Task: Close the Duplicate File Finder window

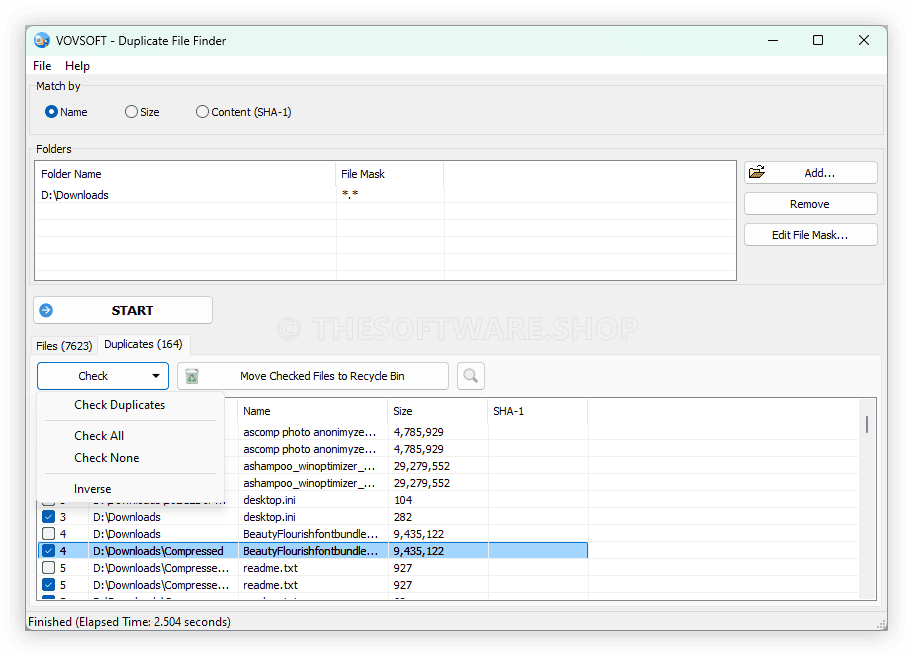Action: 864,40
